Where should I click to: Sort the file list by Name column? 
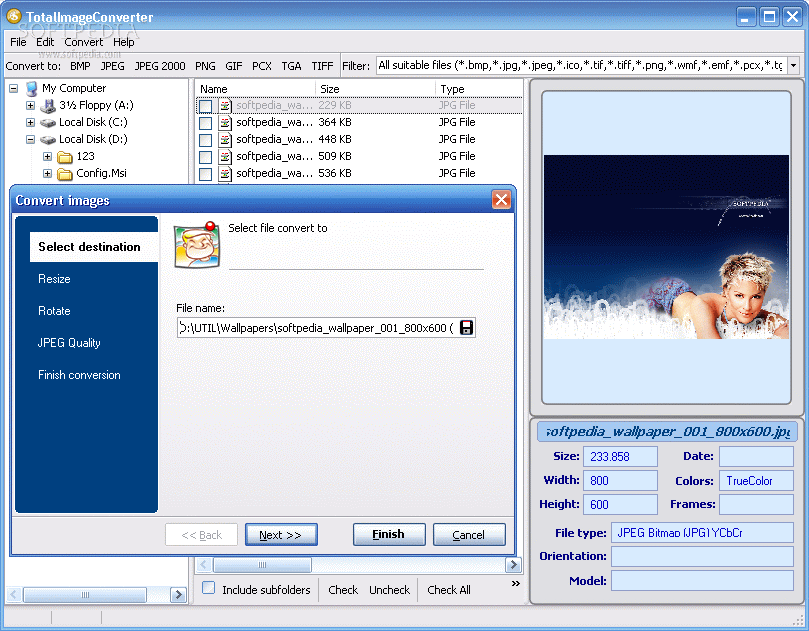coord(256,89)
